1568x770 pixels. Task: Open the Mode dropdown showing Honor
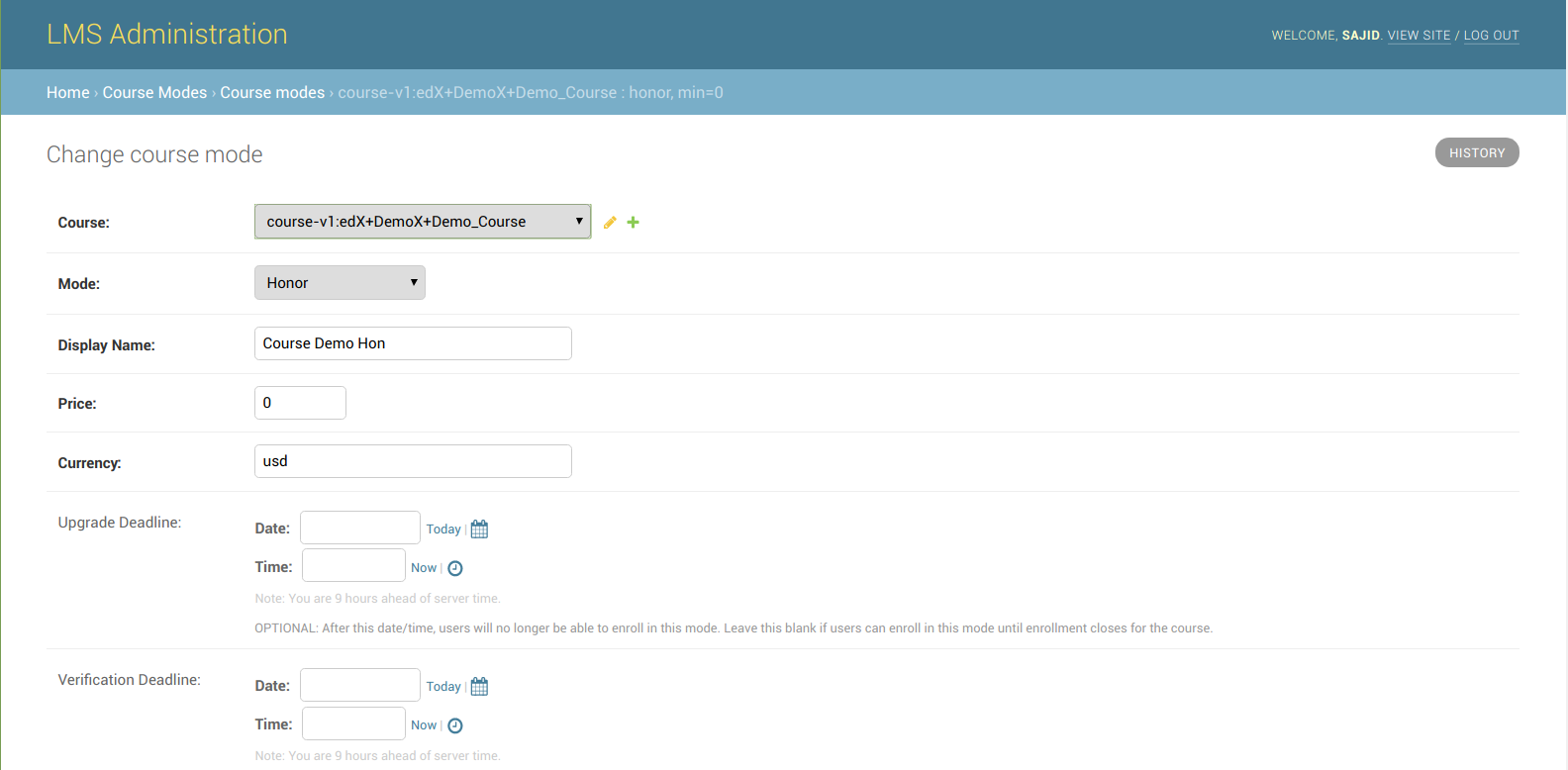pos(340,283)
